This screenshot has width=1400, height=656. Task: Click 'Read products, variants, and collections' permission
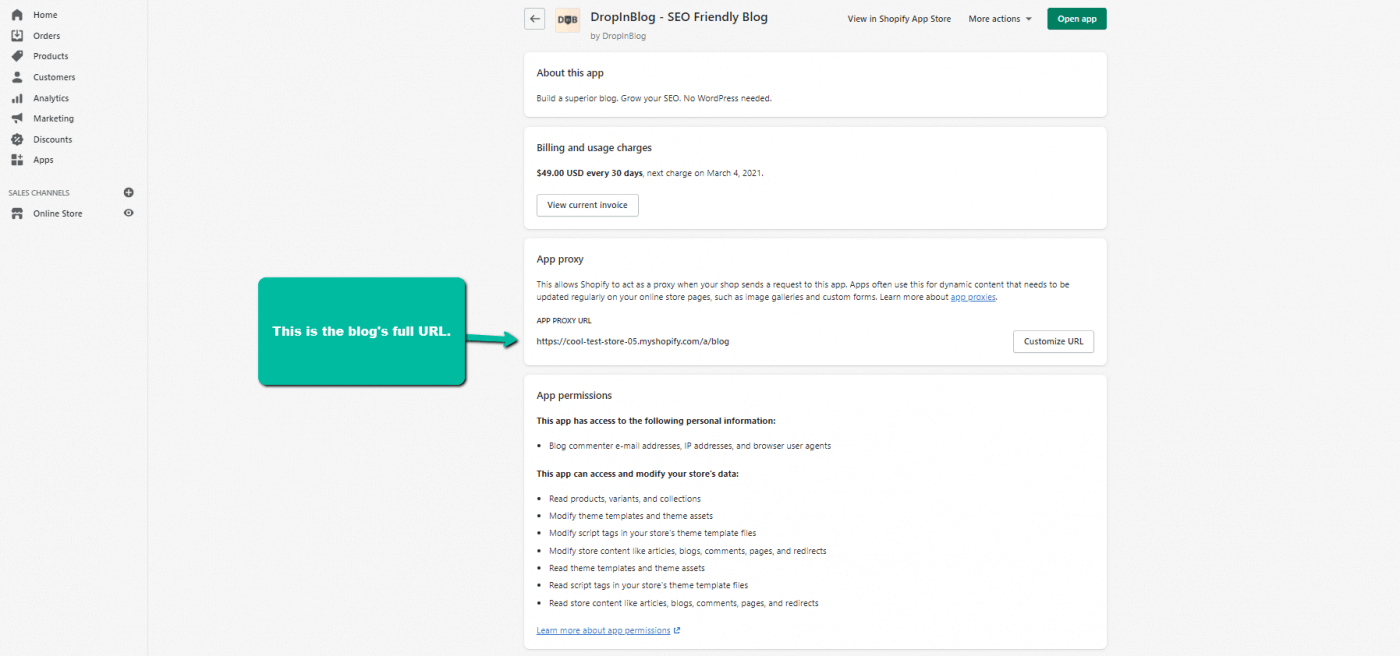[x=625, y=498]
